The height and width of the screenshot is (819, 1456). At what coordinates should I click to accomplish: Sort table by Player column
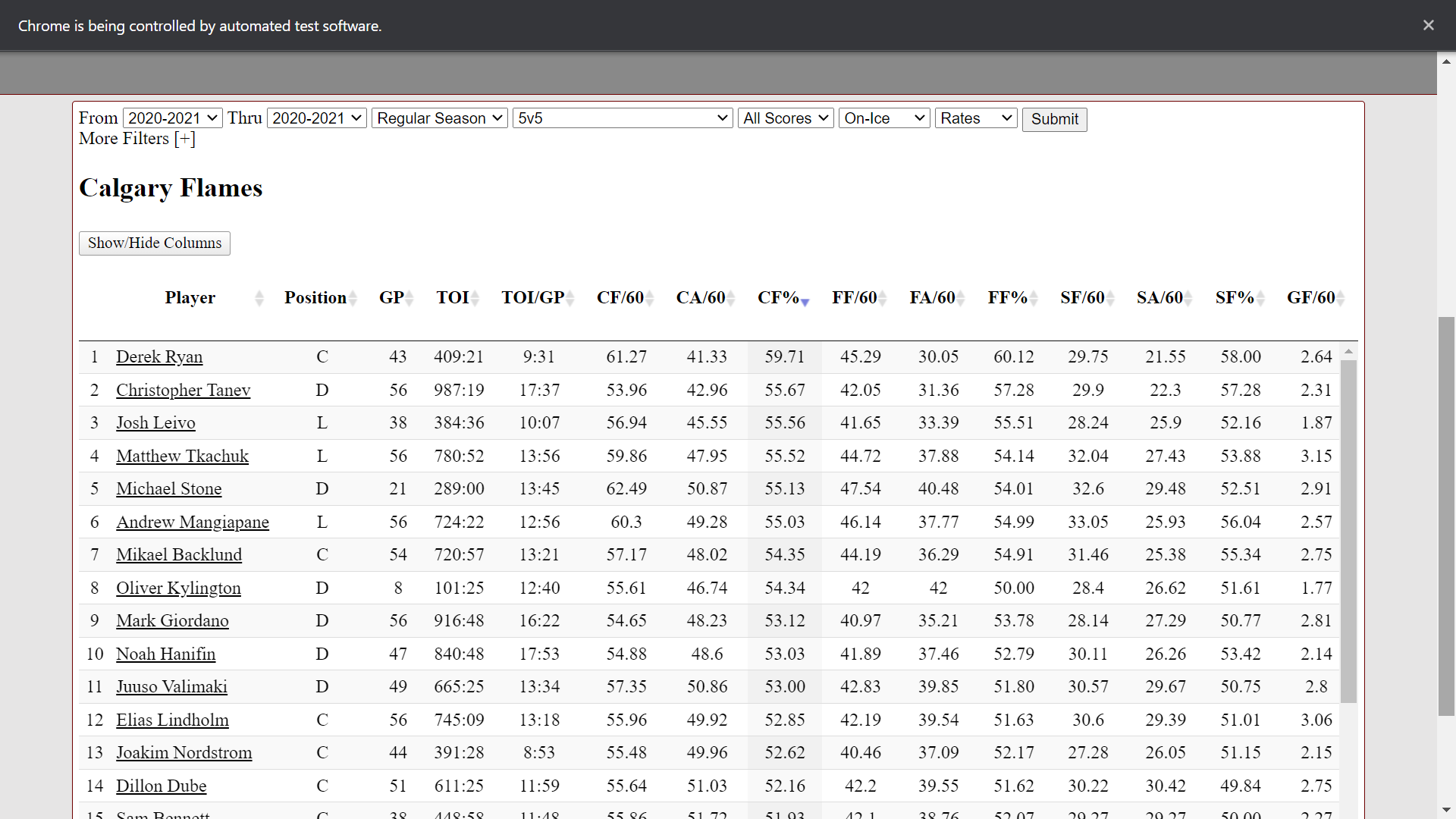coord(190,298)
